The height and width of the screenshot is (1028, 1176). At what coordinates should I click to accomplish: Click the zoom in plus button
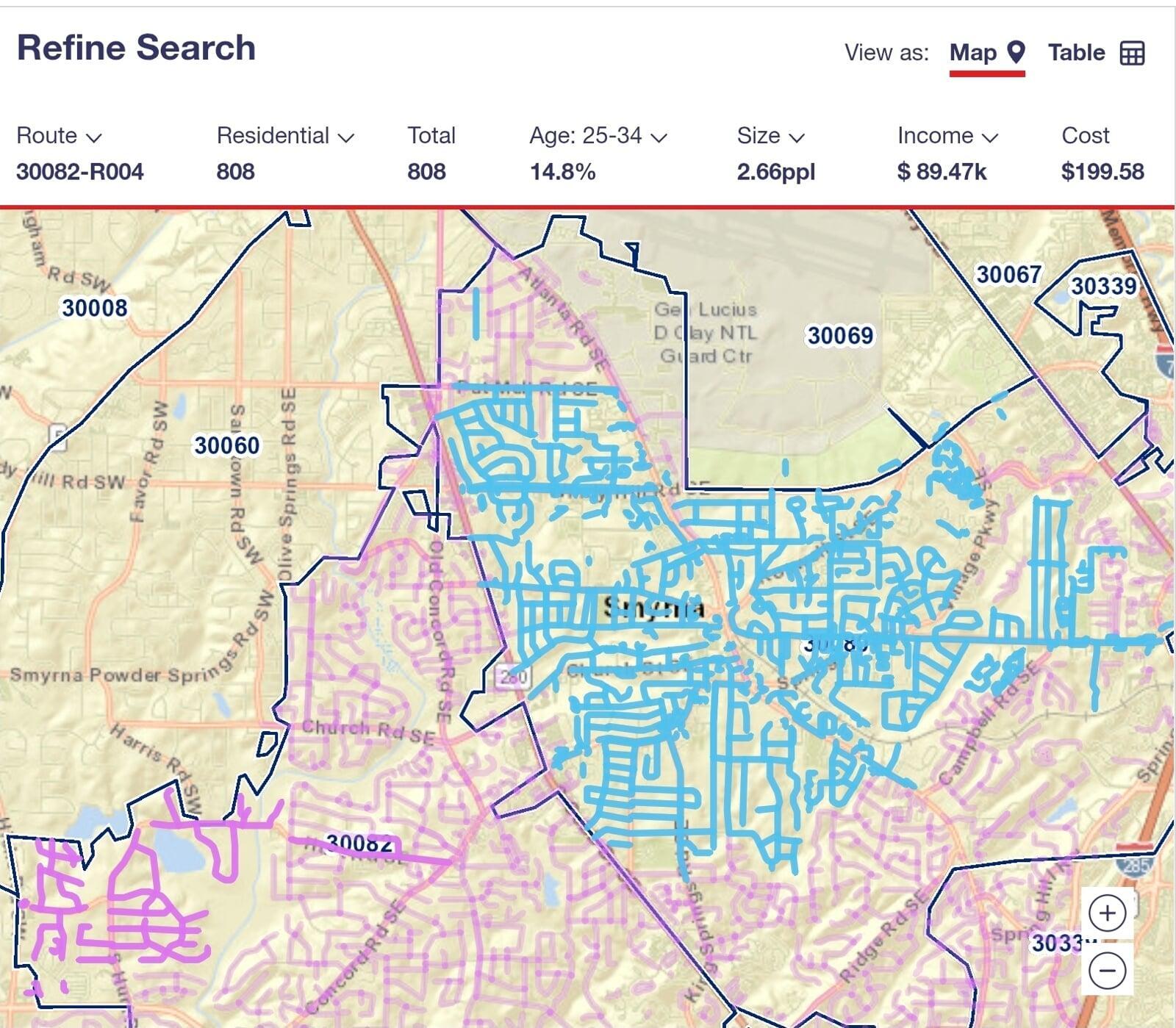(x=1107, y=913)
